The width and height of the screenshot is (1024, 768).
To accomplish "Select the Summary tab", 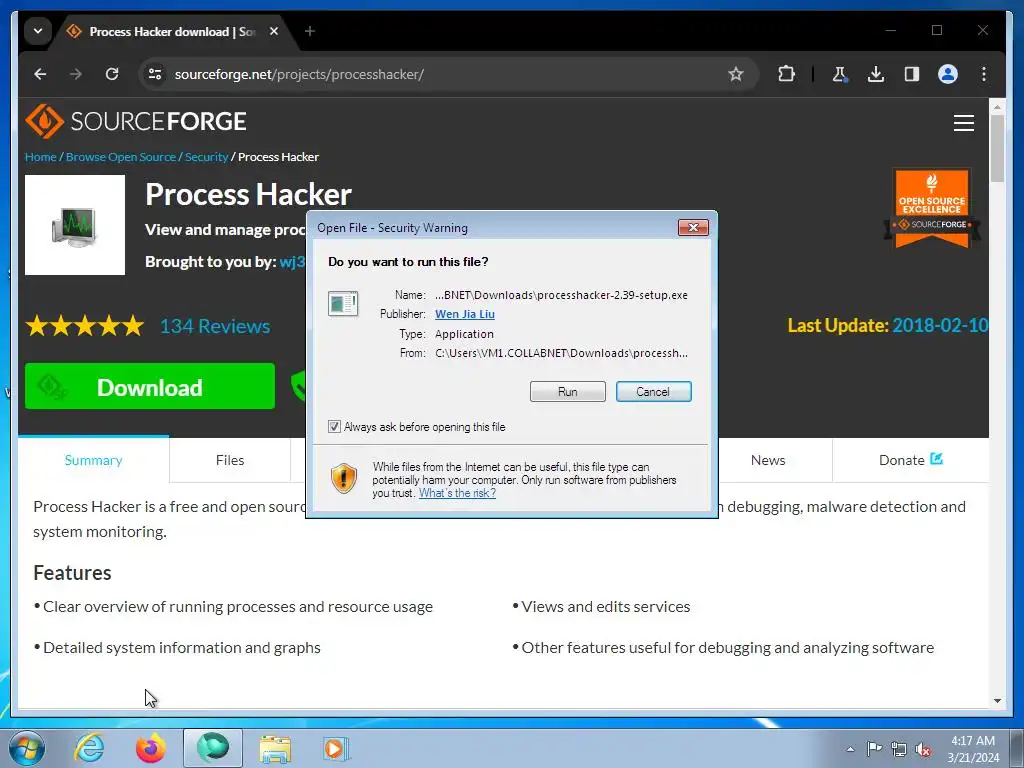I will click(93, 460).
